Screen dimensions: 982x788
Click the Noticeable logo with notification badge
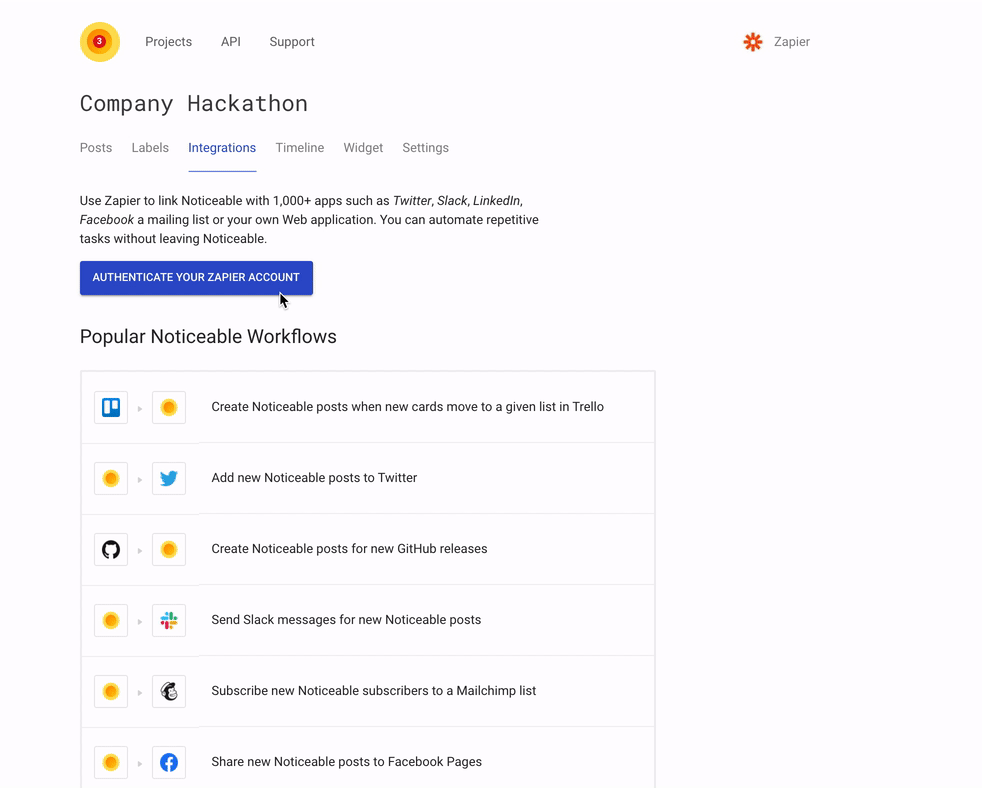pos(100,42)
